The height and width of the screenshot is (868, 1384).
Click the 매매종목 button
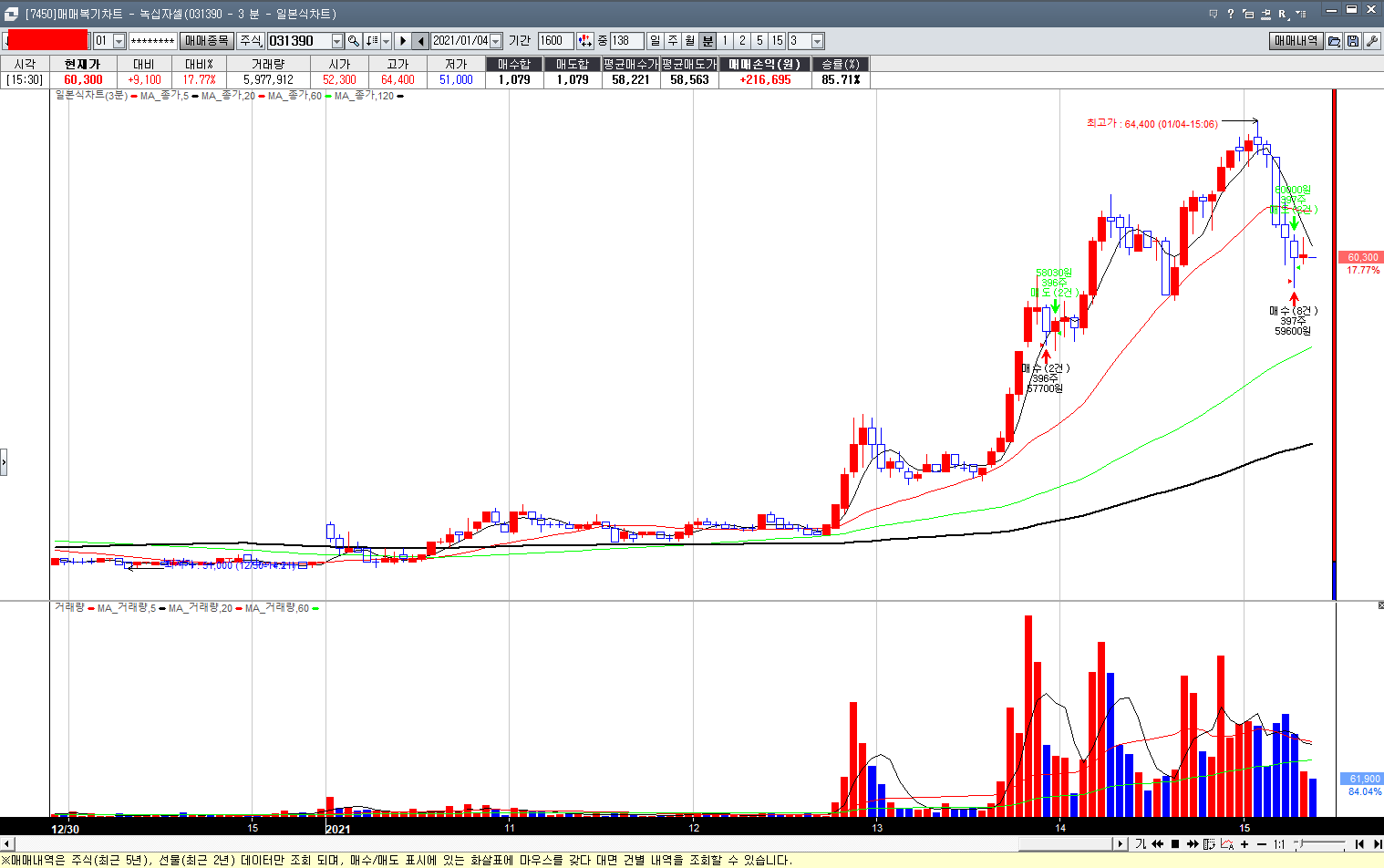click(x=206, y=41)
